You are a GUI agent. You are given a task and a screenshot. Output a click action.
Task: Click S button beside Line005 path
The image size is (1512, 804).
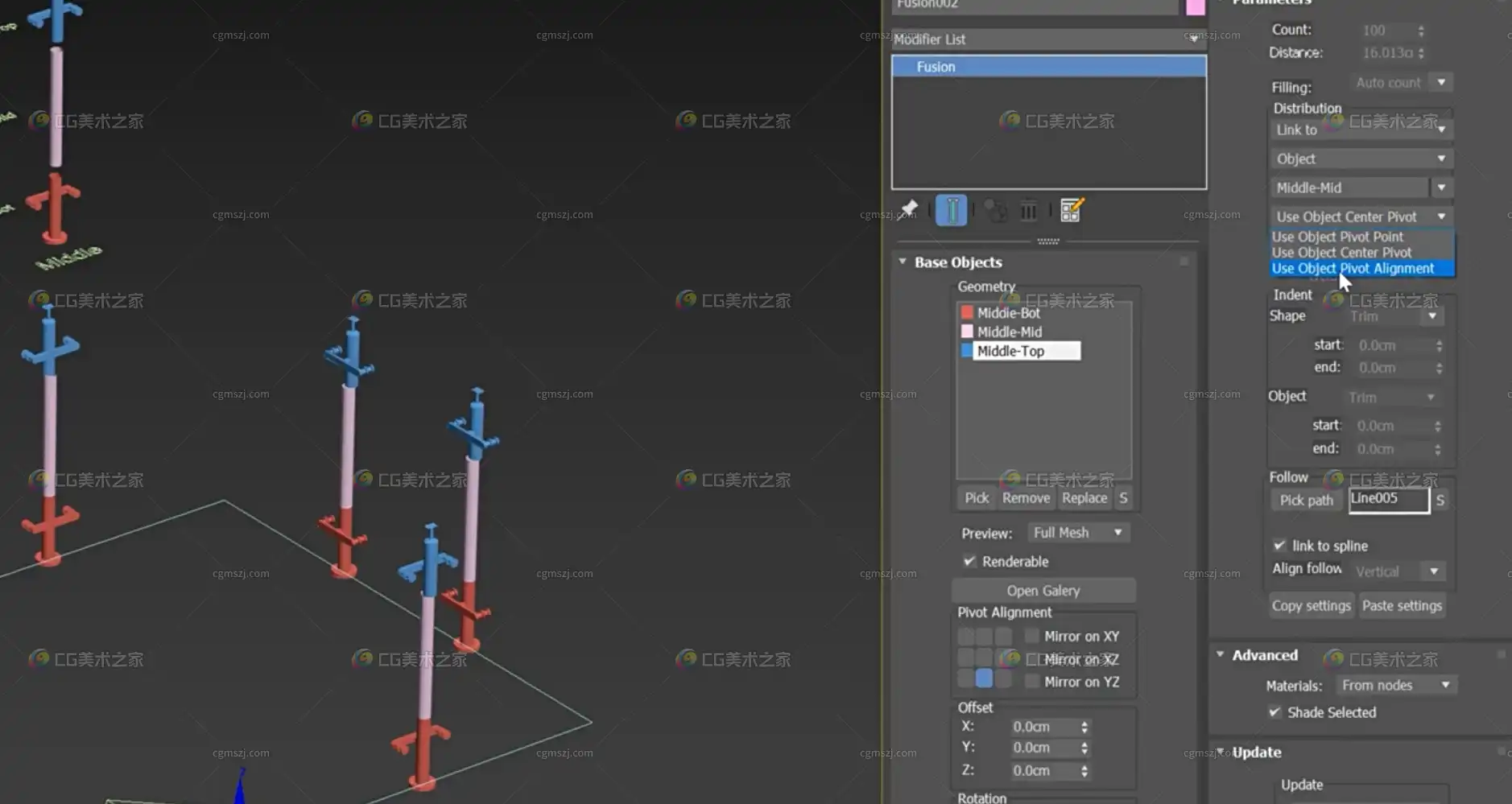click(x=1440, y=501)
